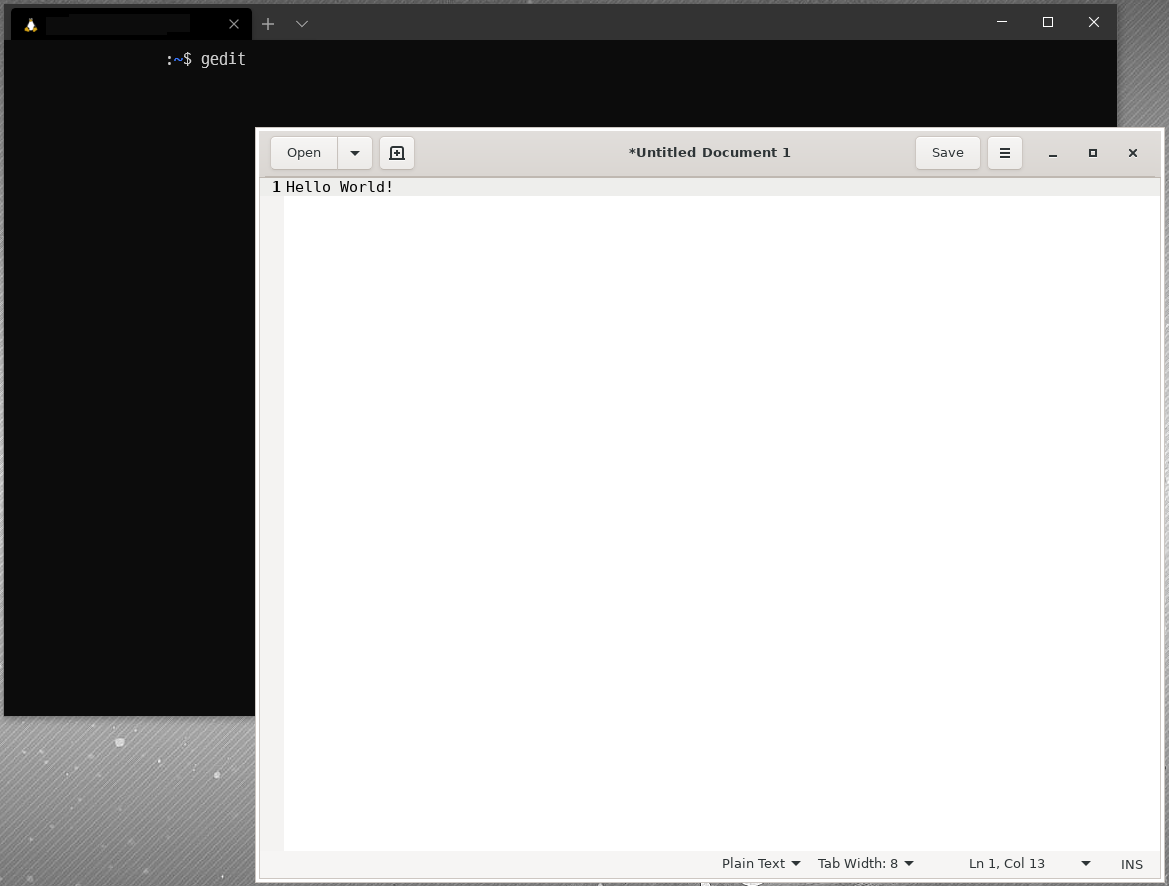Create a new document with the plus icon

coord(397,153)
